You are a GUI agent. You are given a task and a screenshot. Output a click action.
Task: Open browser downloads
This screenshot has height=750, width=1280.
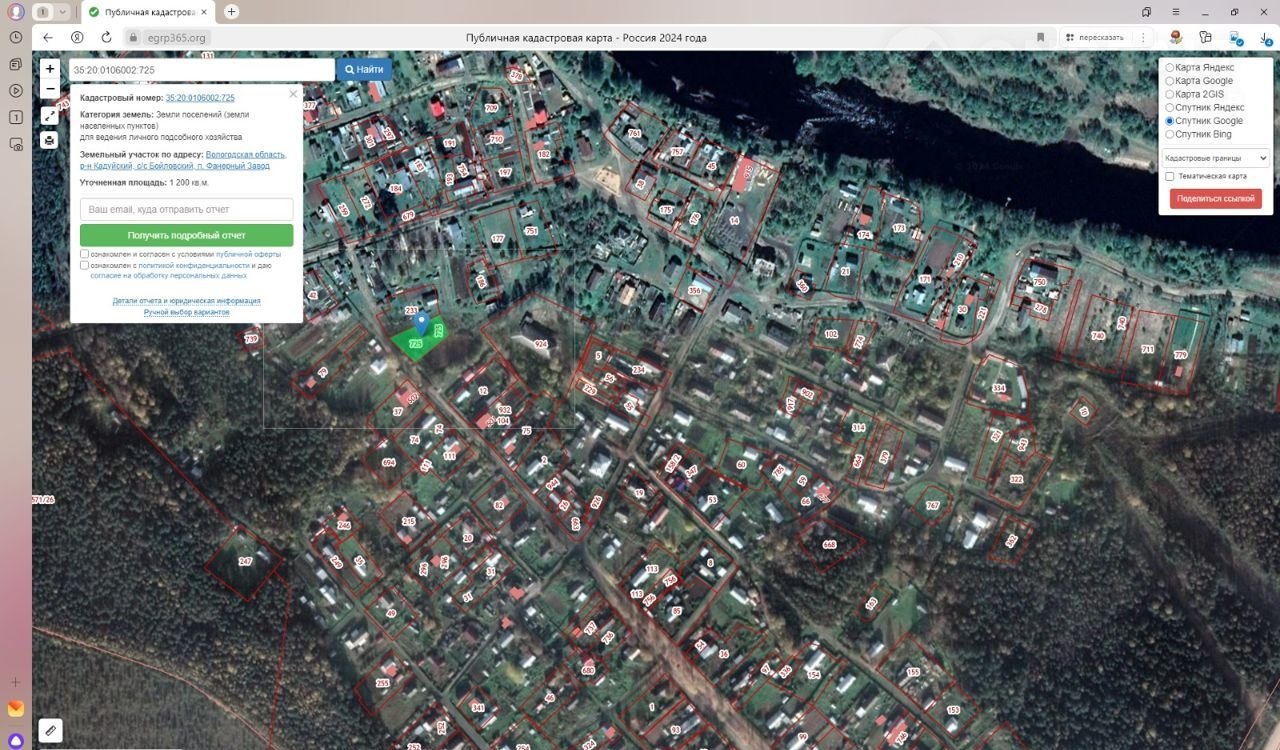[x=1266, y=37]
